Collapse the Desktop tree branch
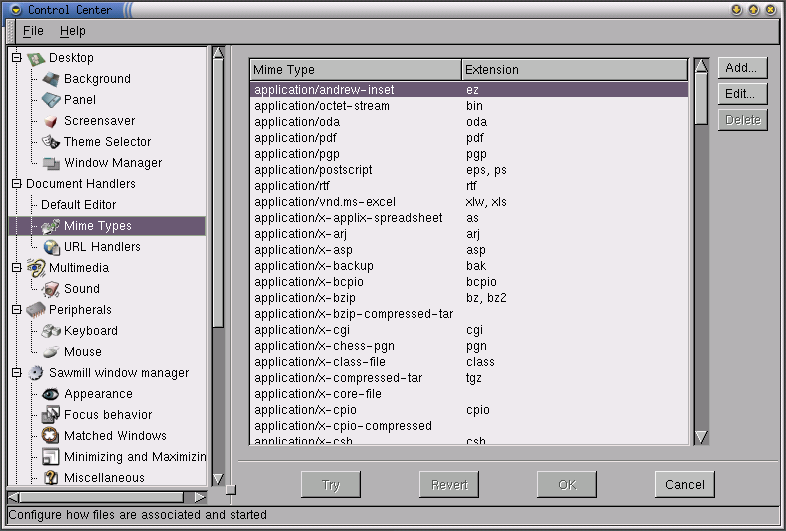 pyautogui.click(x=16, y=58)
